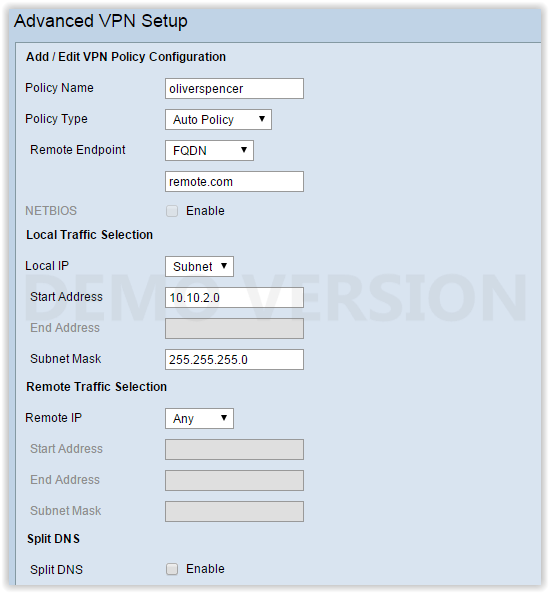The width and height of the screenshot is (549, 593).
Task: Open the Local IP Subnet dropdown
Action: [199, 266]
